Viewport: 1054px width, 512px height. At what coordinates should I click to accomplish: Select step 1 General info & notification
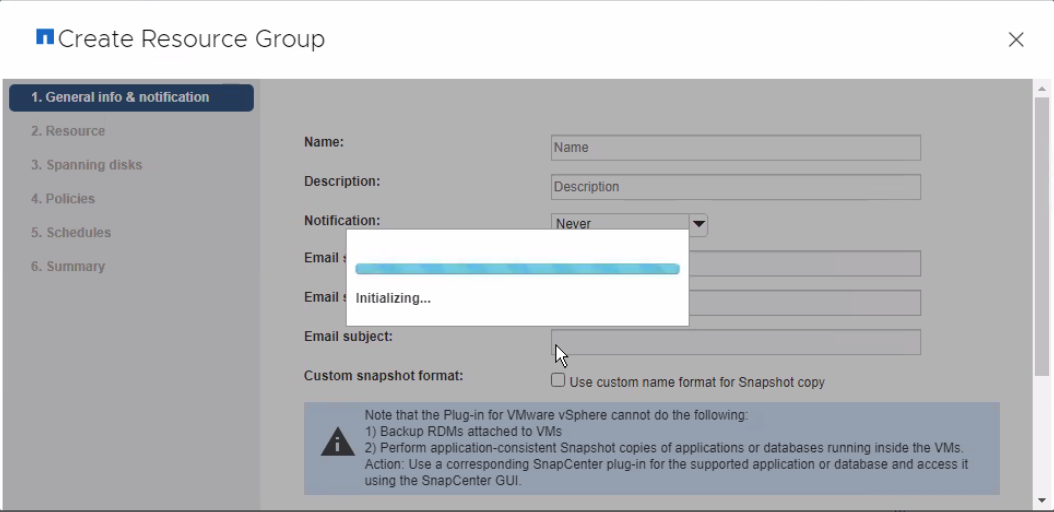(x=131, y=98)
